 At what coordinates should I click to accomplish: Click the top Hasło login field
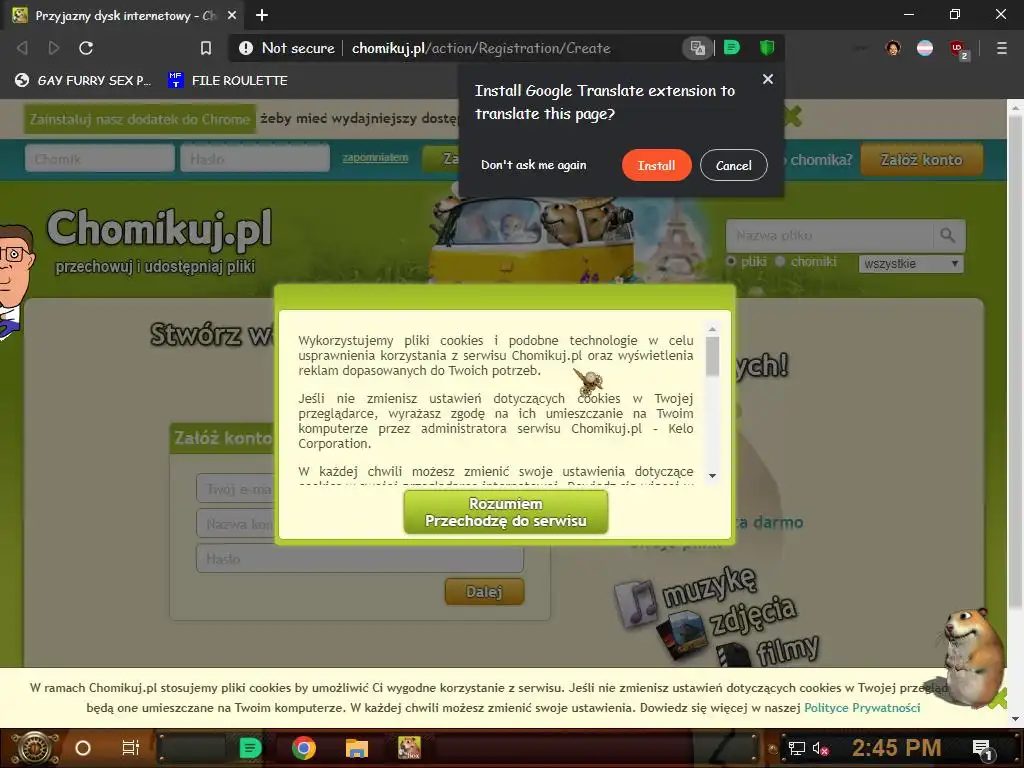click(255, 159)
